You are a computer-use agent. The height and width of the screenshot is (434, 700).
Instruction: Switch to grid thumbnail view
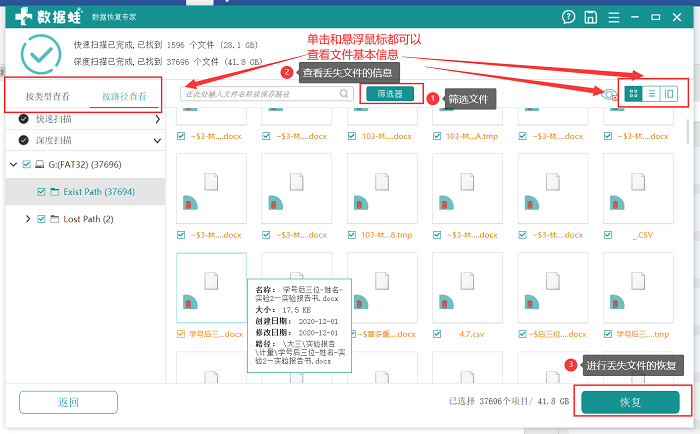(633, 93)
